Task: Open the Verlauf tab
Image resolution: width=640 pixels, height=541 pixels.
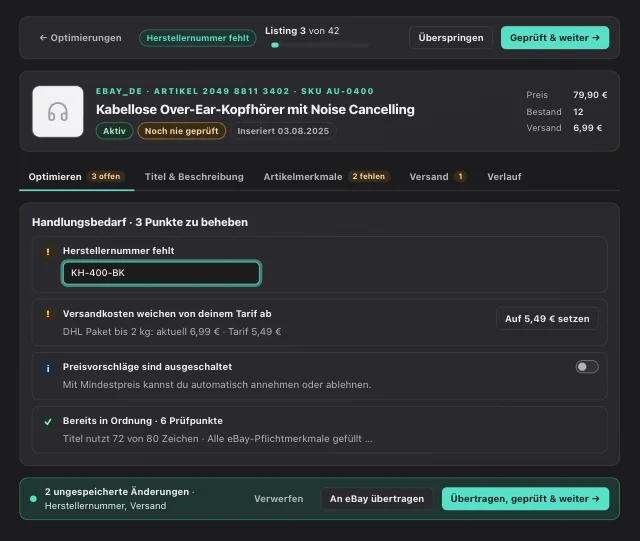Action: [504, 177]
